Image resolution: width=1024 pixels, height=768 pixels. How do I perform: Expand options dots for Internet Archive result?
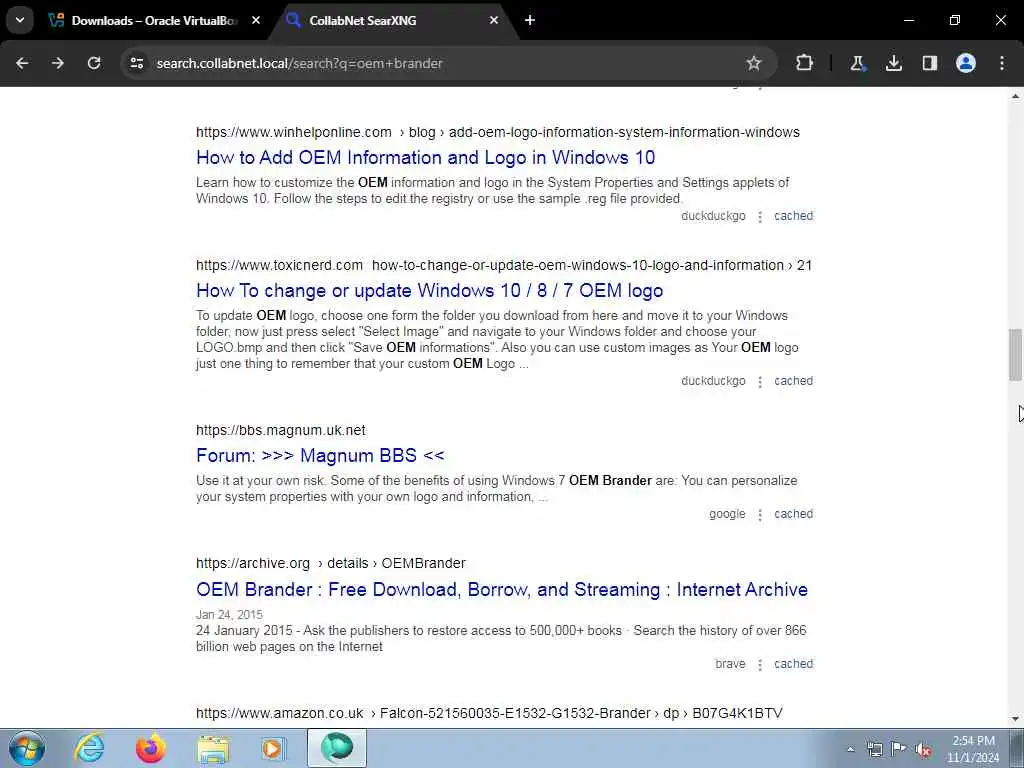pyautogui.click(x=760, y=664)
